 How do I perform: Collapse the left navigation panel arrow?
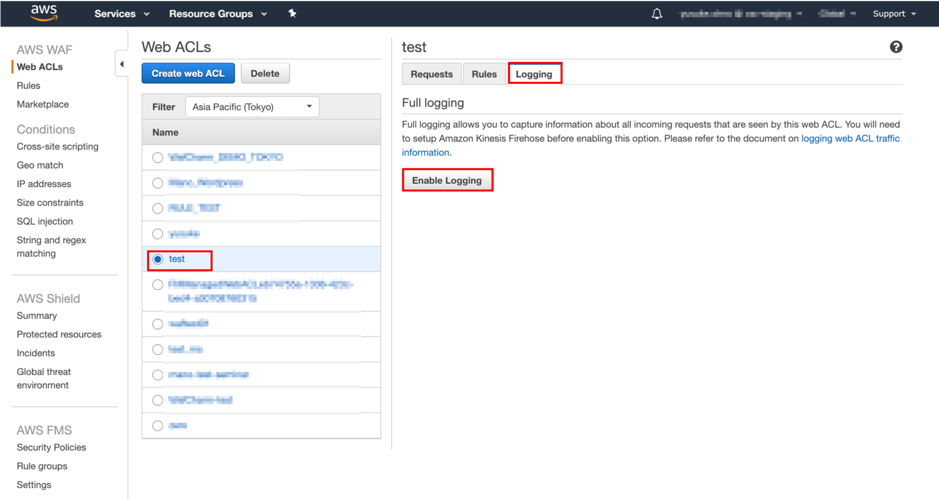click(122, 64)
